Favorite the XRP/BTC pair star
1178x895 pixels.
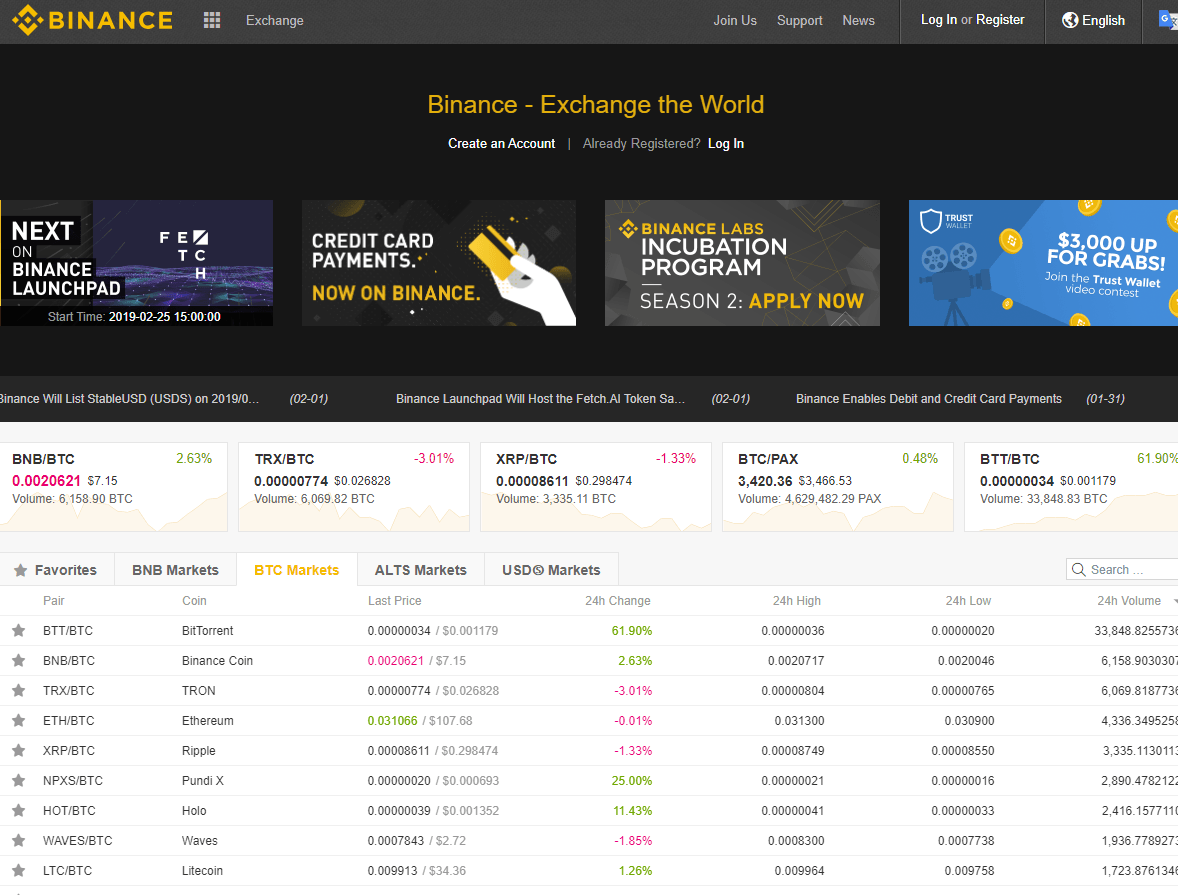(19, 751)
